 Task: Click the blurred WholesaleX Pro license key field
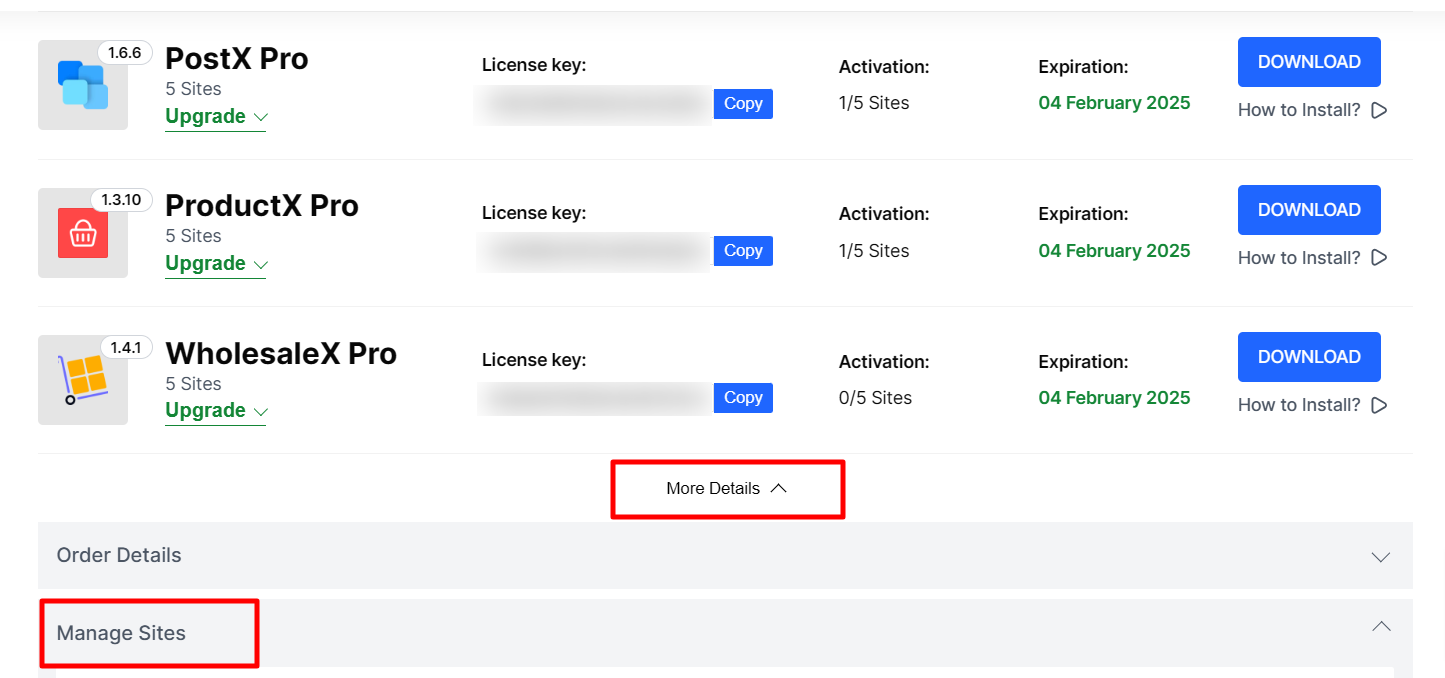click(595, 398)
